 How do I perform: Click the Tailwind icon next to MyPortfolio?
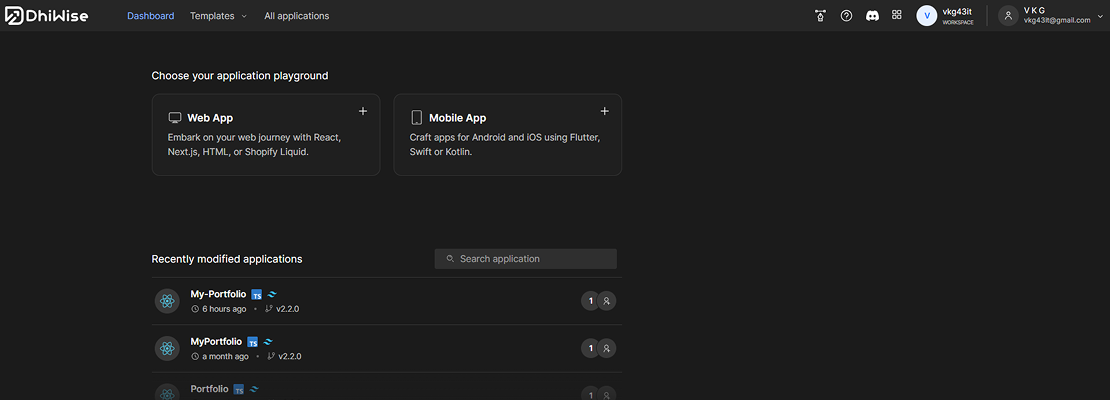pos(268,342)
